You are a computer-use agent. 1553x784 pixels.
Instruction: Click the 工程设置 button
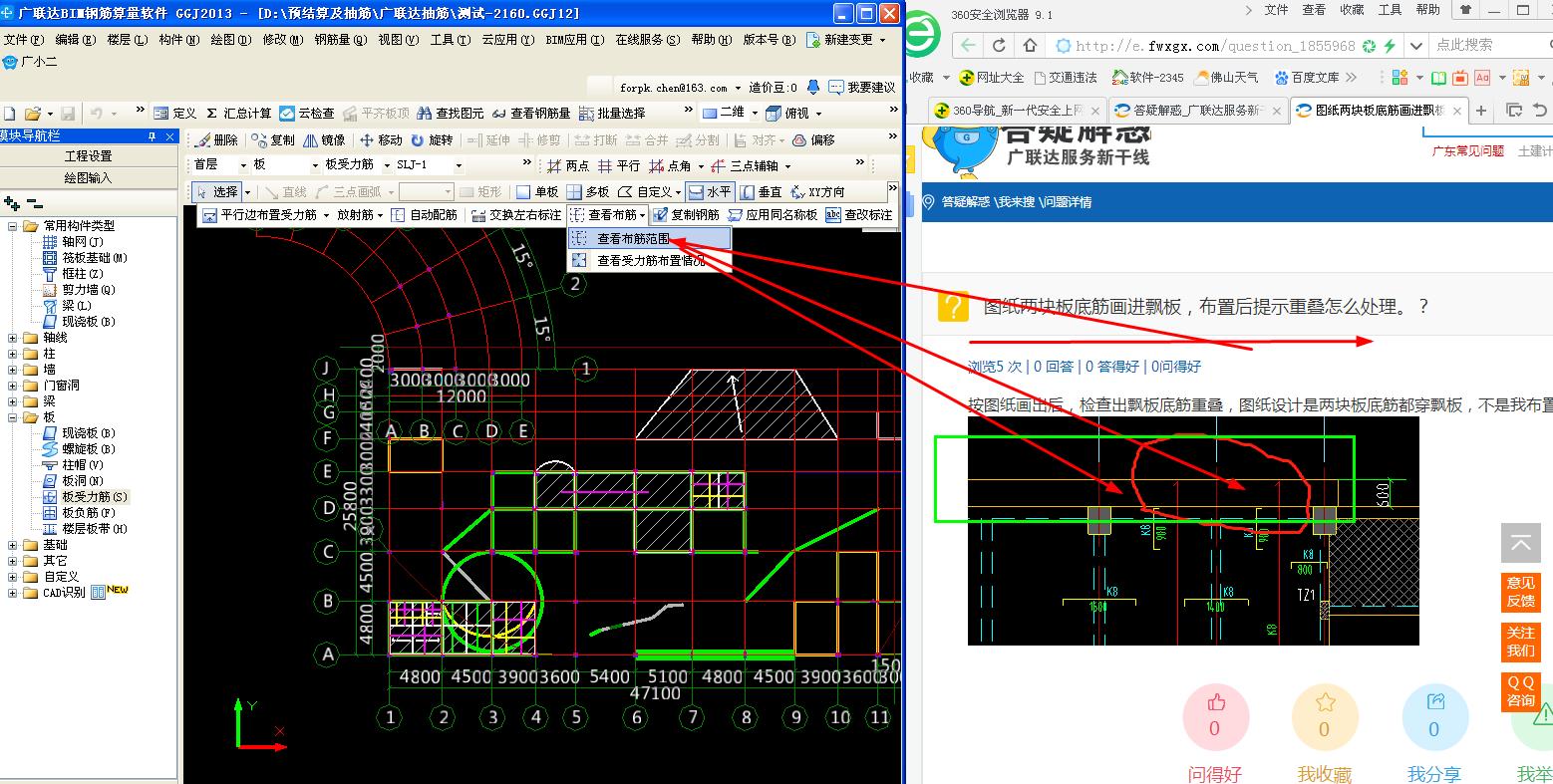click(89, 156)
